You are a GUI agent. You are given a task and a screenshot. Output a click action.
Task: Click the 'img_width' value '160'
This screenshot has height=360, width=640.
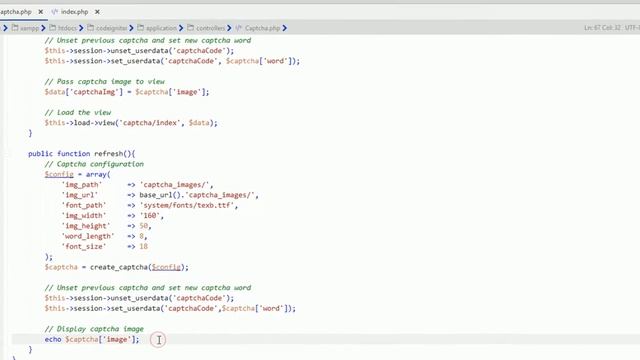coord(151,216)
